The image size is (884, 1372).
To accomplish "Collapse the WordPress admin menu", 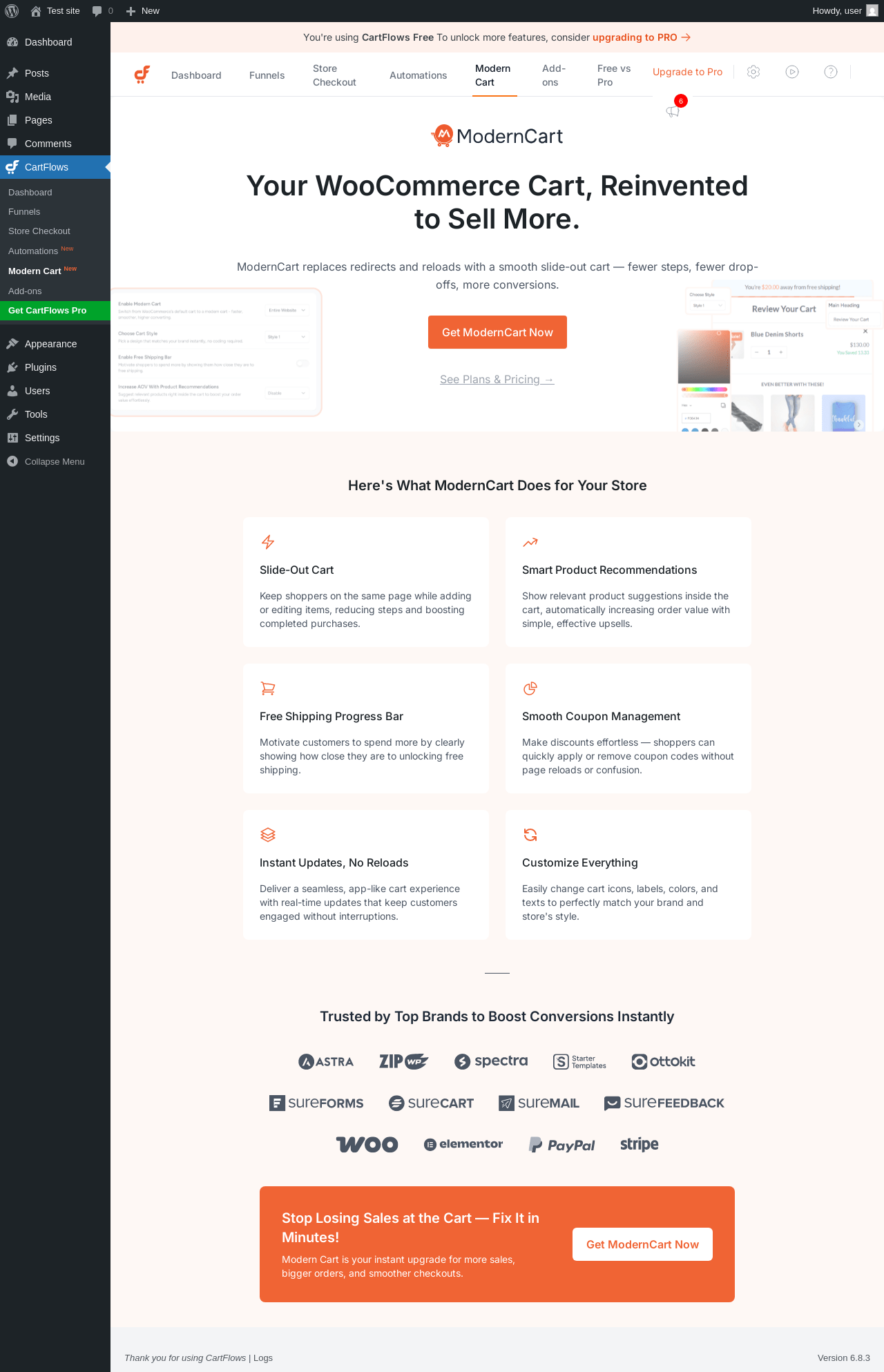I will (55, 461).
